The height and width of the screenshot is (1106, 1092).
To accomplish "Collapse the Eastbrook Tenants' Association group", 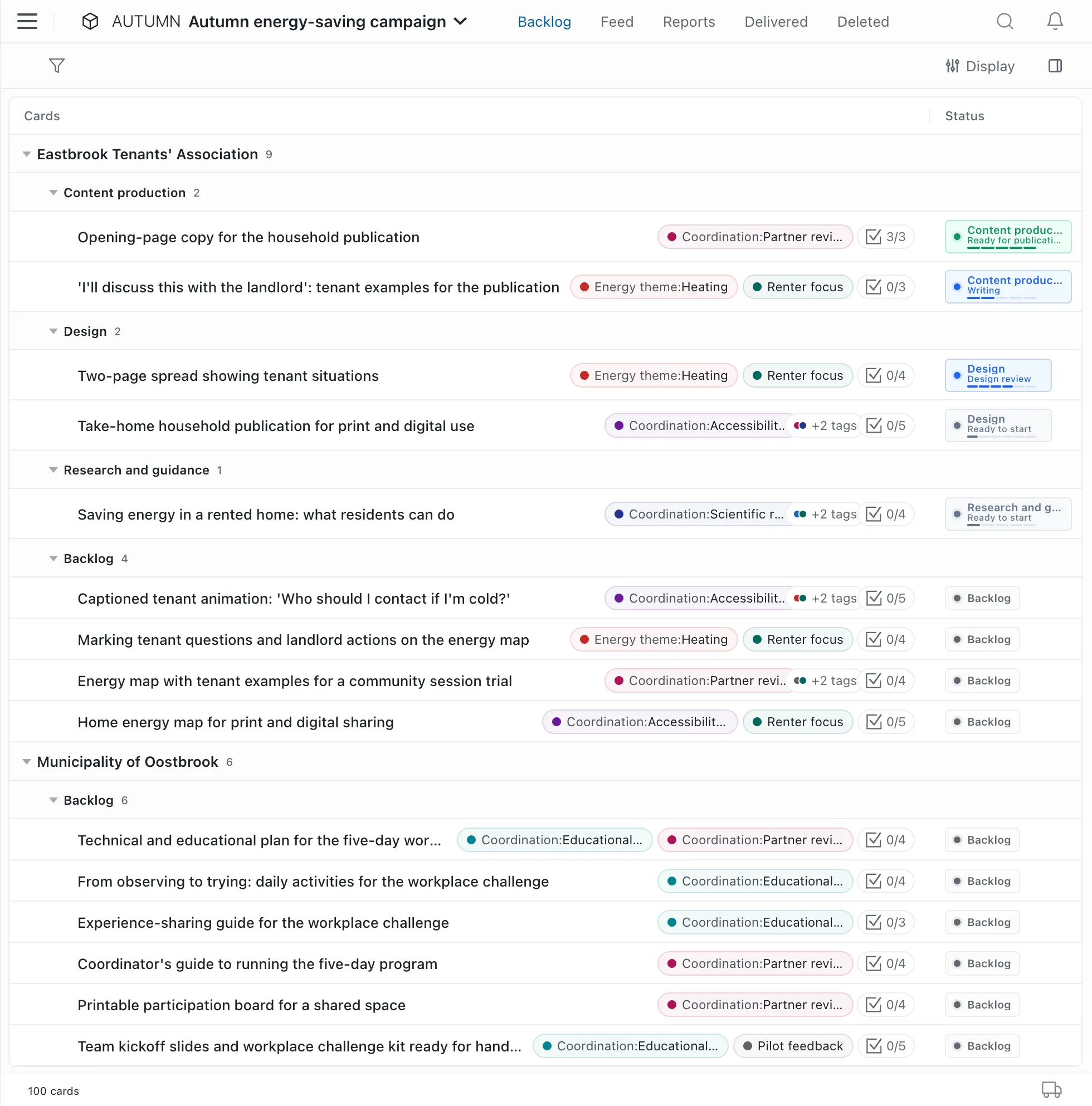I will click(x=26, y=155).
